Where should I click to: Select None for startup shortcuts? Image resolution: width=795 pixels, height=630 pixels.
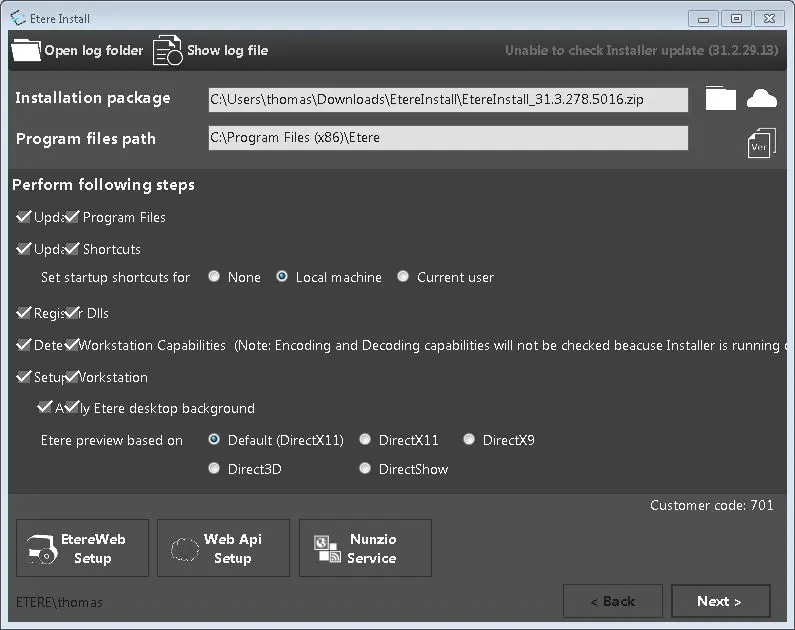point(215,277)
